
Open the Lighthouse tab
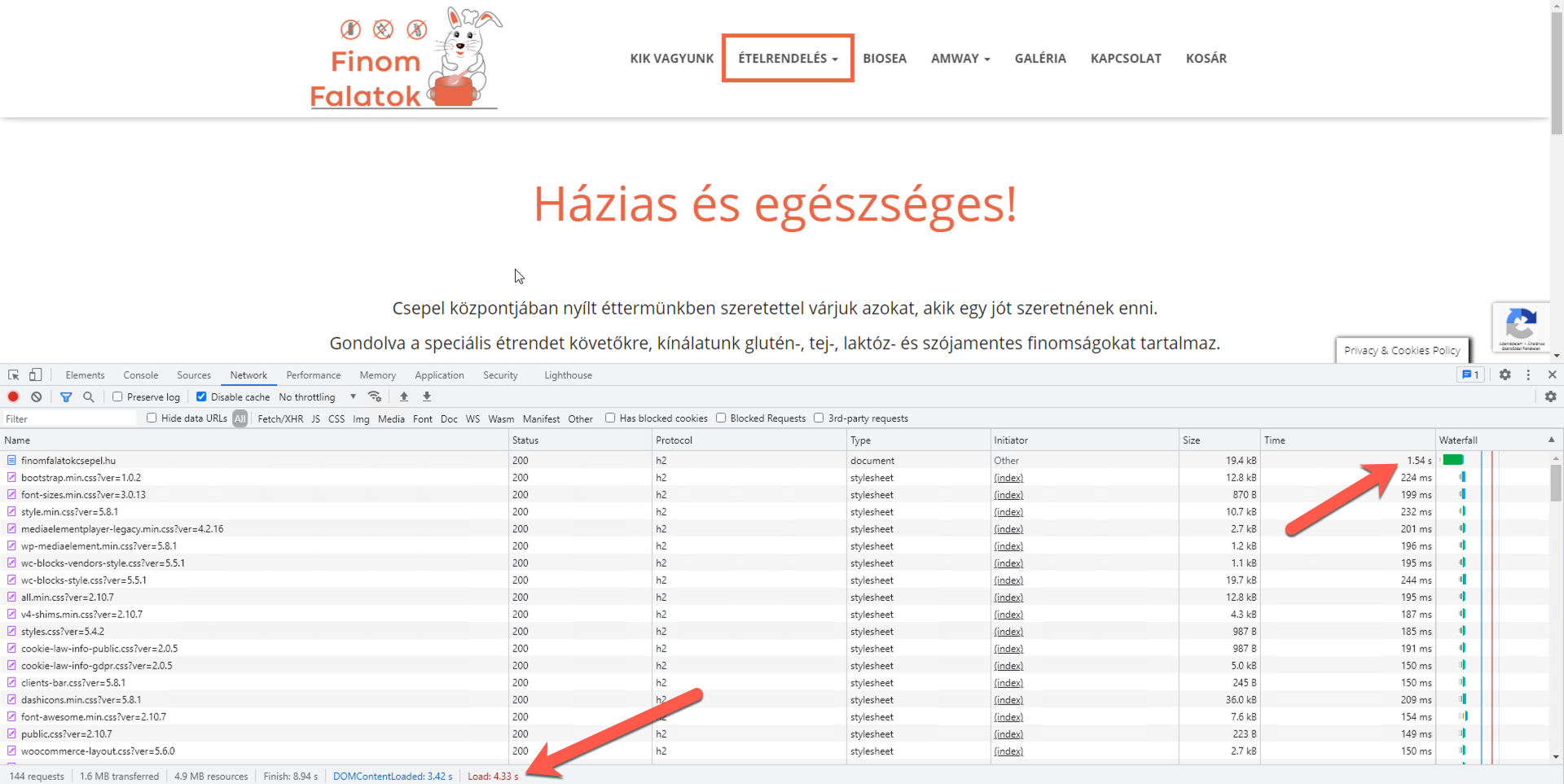(x=568, y=375)
